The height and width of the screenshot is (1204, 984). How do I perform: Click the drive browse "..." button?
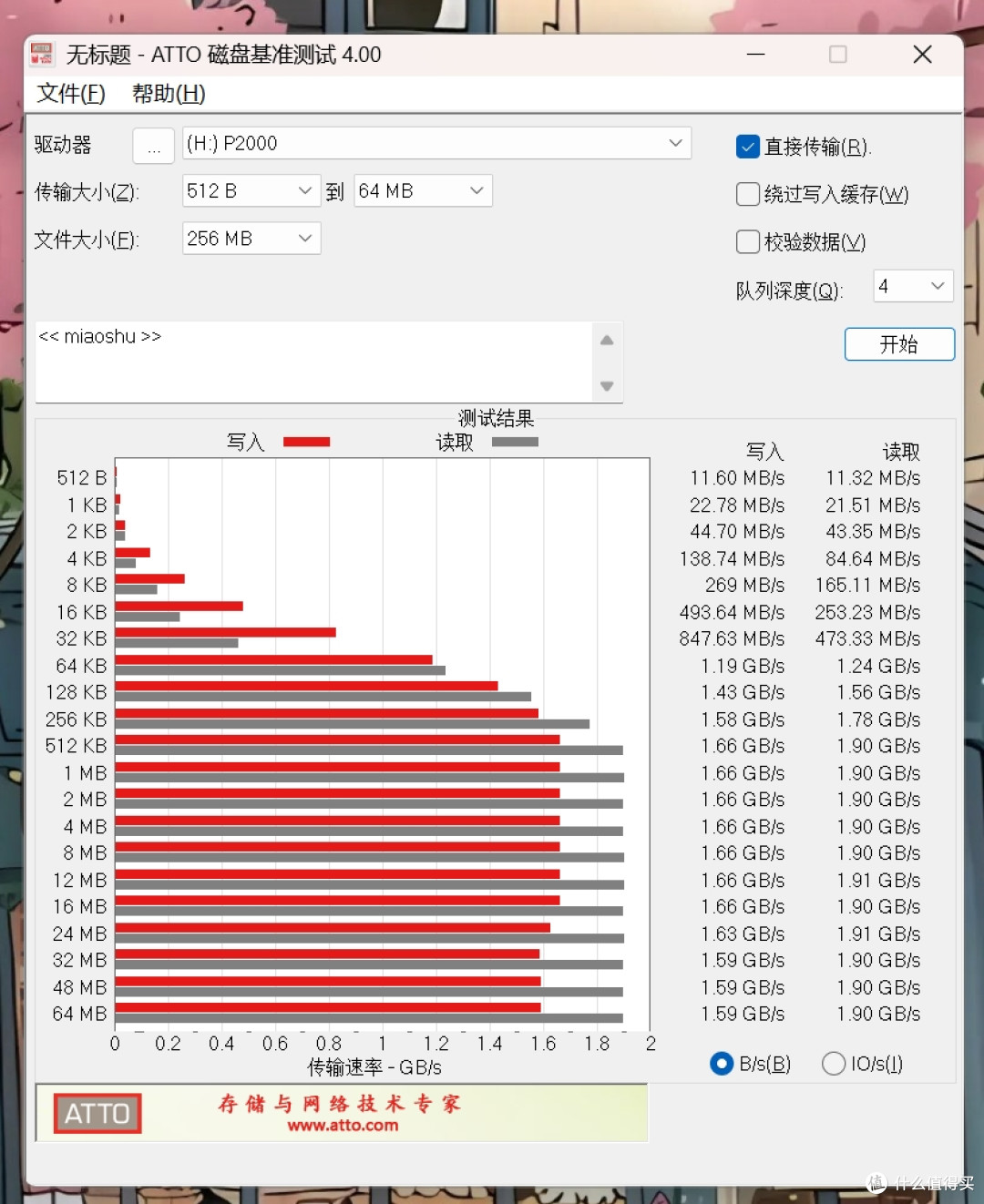153,146
